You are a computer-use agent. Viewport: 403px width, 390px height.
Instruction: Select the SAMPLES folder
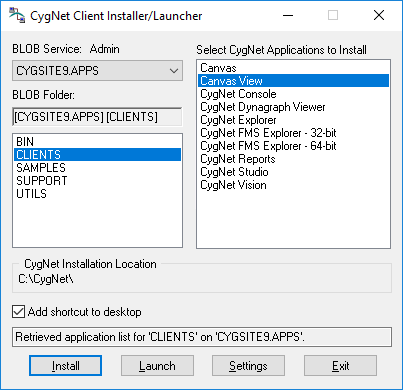[x=97, y=168]
